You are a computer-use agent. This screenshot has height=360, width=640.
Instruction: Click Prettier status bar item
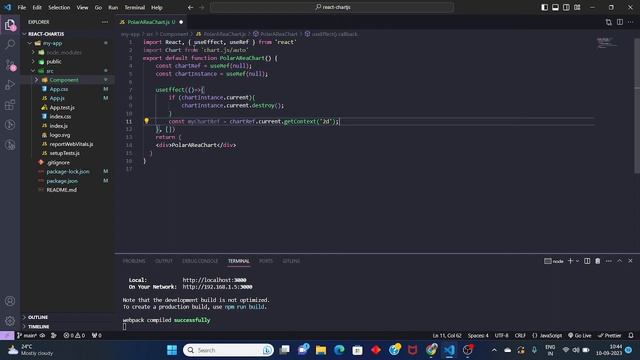point(609,336)
